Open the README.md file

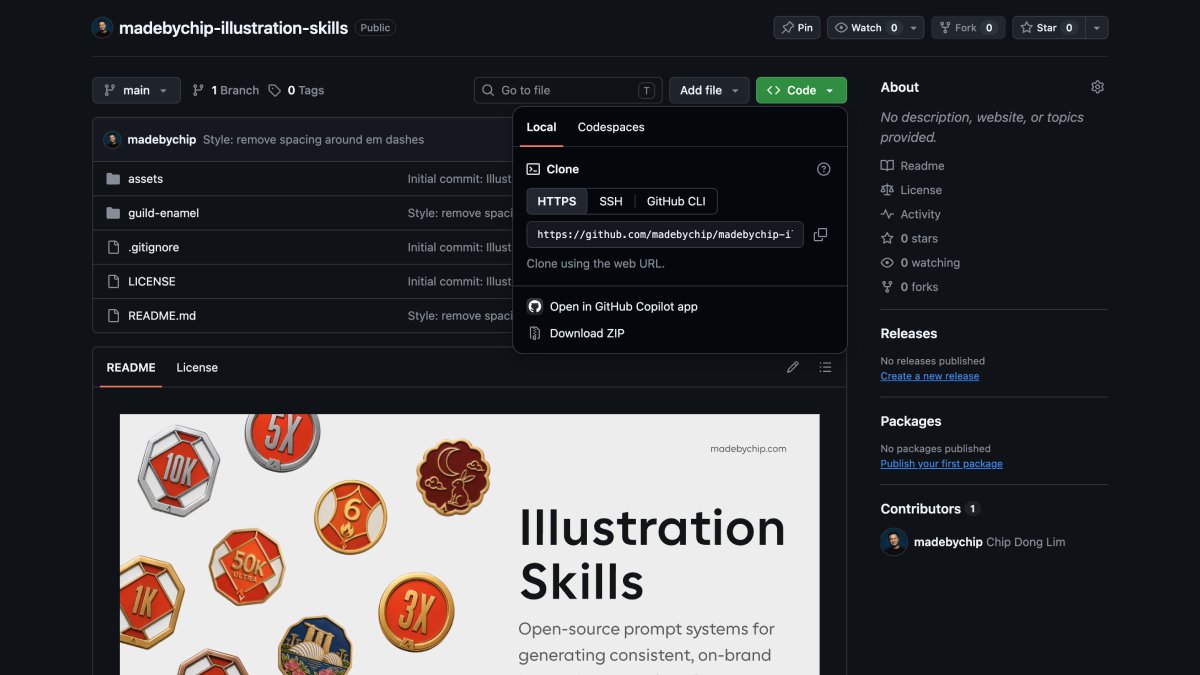click(162, 315)
